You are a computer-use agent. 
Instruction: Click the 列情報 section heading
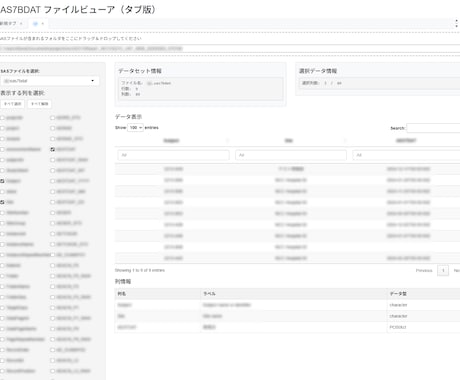[123, 282]
